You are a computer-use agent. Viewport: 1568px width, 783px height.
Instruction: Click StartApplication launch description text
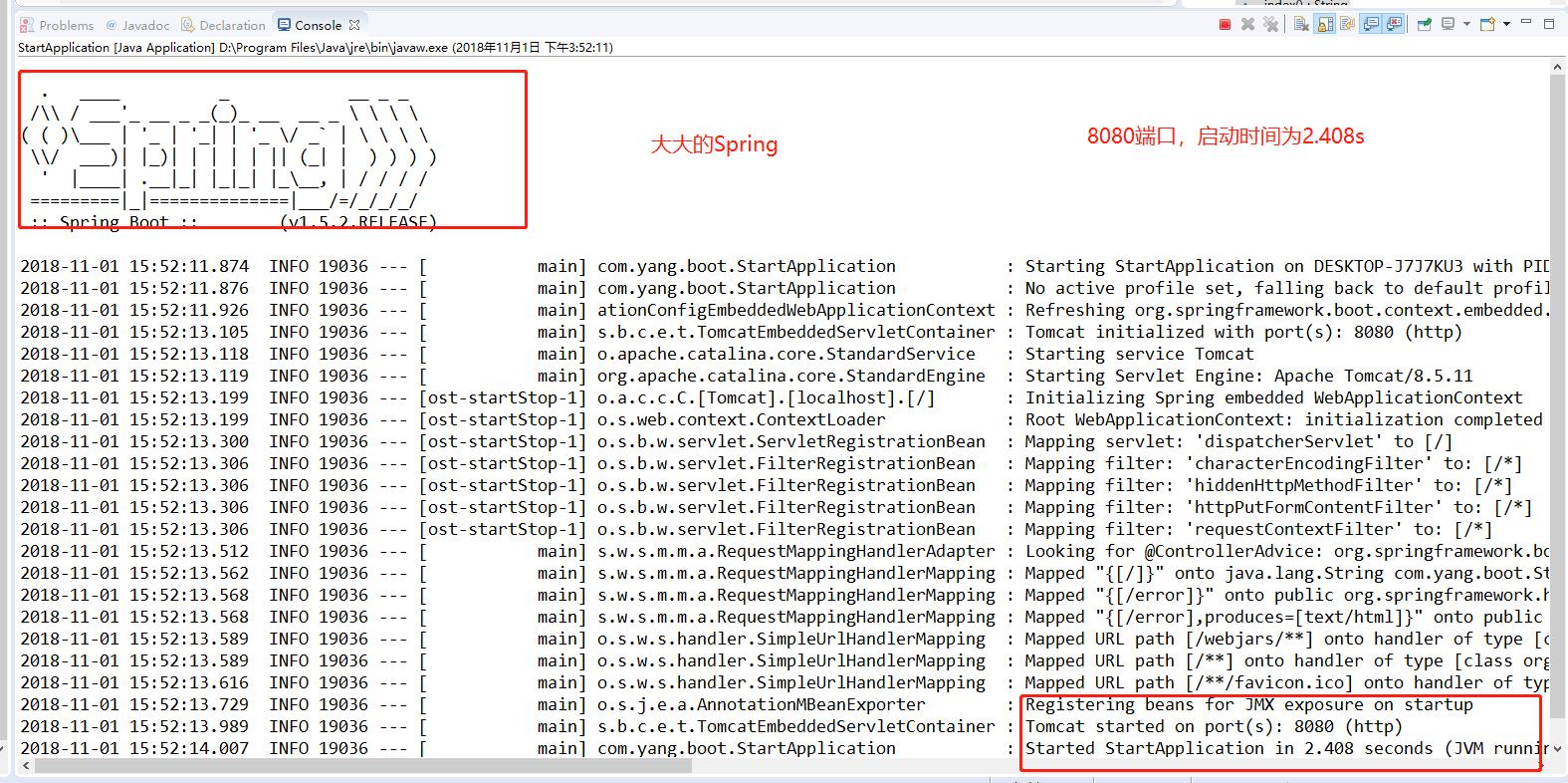(x=316, y=47)
